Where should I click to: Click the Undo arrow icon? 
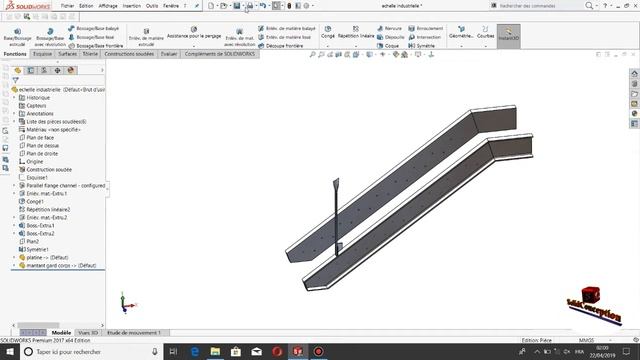[x=262, y=6]
